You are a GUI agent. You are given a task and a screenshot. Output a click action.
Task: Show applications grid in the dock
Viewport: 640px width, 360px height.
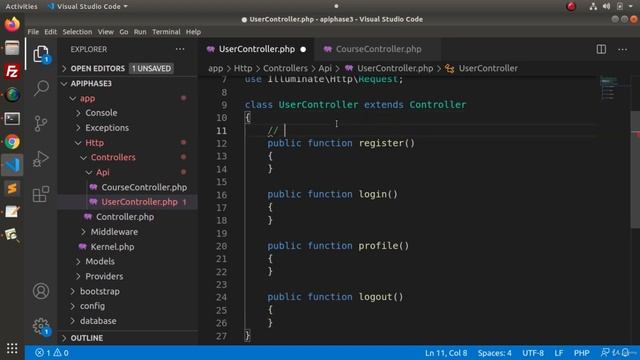pyautogui.click(x=12, y=348)
